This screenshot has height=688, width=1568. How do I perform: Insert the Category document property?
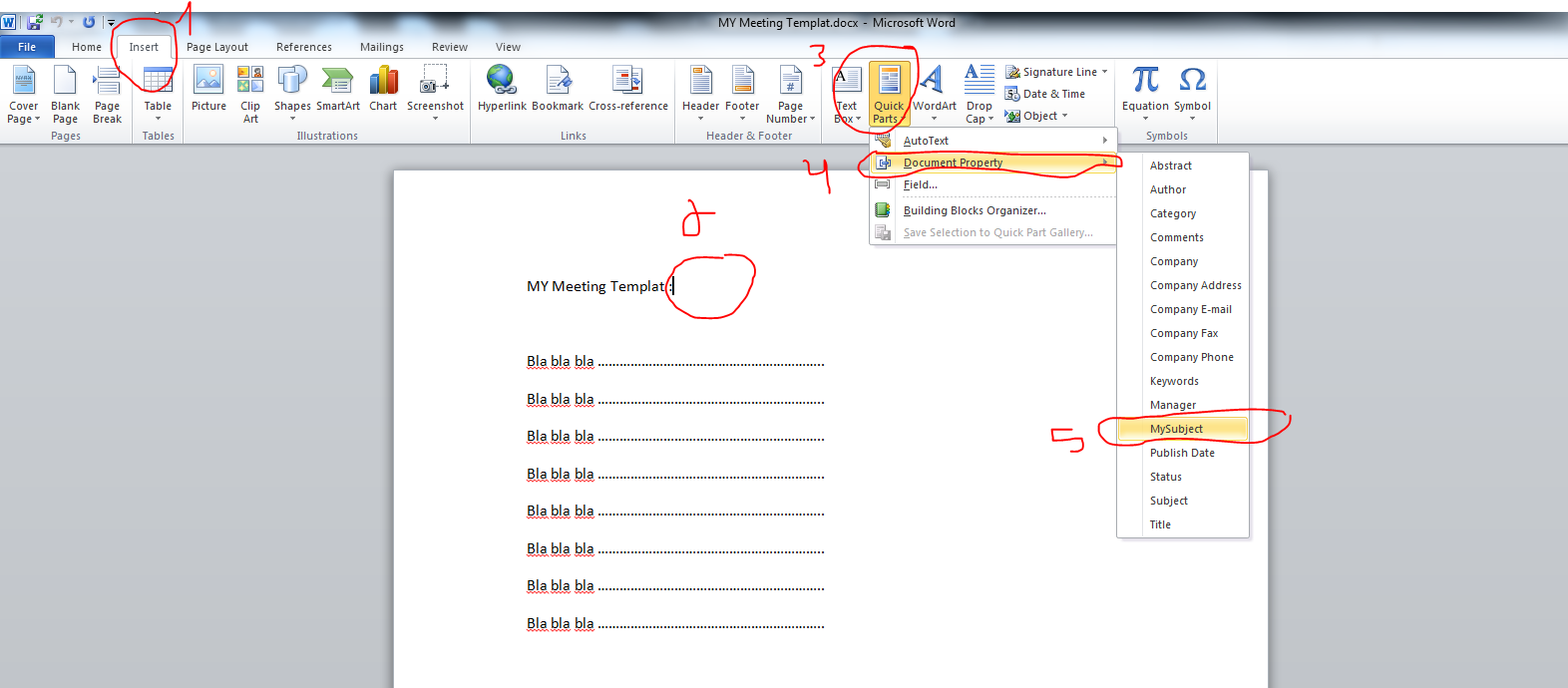(1183, 213)
